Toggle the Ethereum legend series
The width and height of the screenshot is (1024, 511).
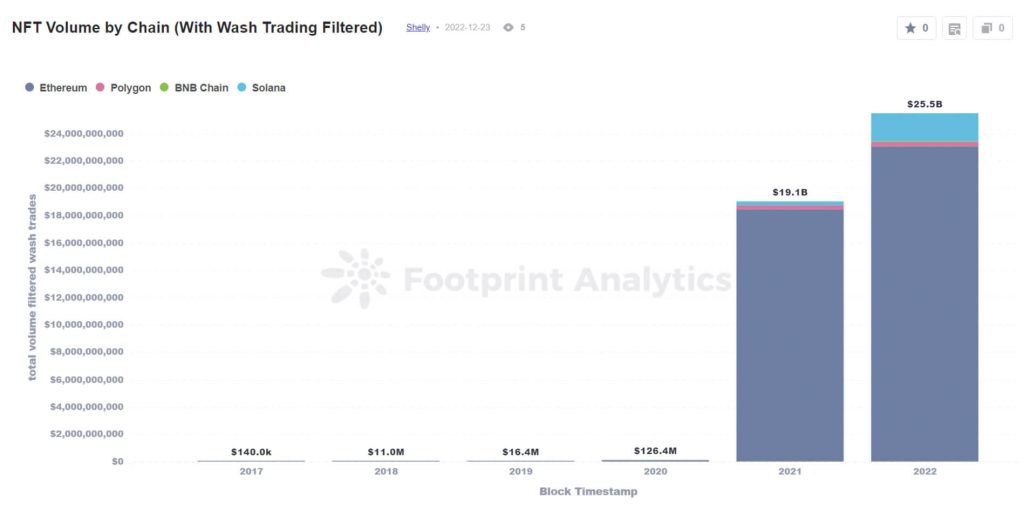tap(56, 88)
